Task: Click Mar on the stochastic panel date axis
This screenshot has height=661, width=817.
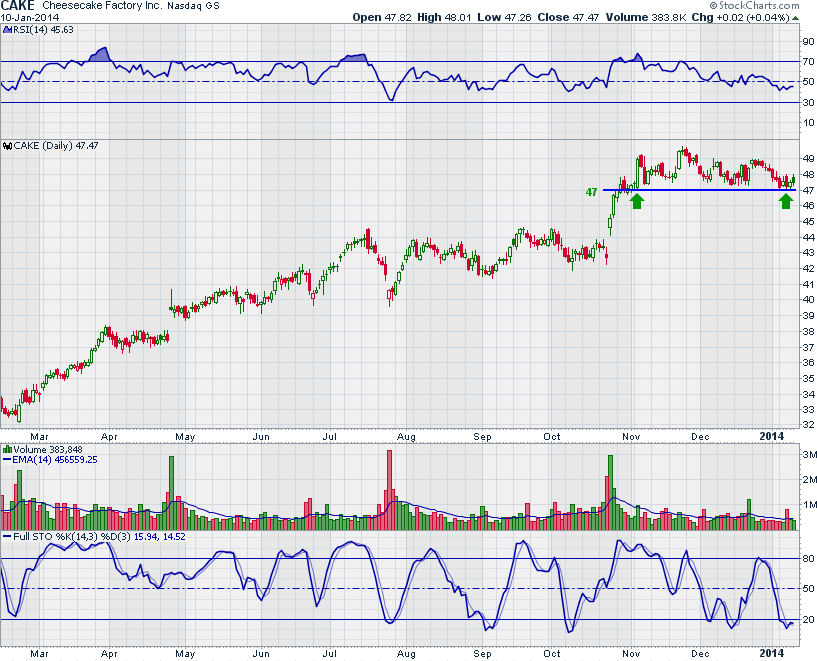Action: [39, 654]
